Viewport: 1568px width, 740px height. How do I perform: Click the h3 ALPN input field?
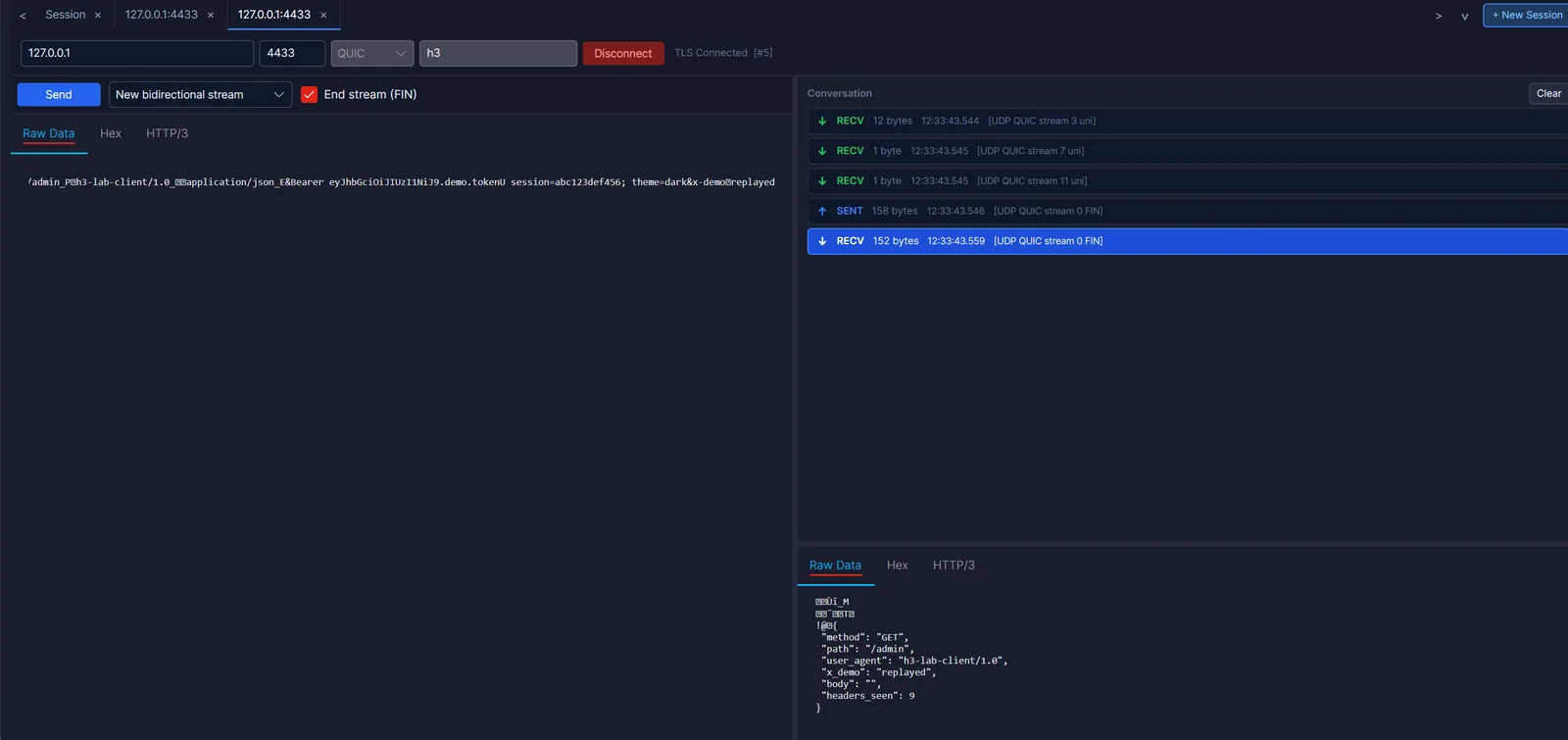coord(498,53)
